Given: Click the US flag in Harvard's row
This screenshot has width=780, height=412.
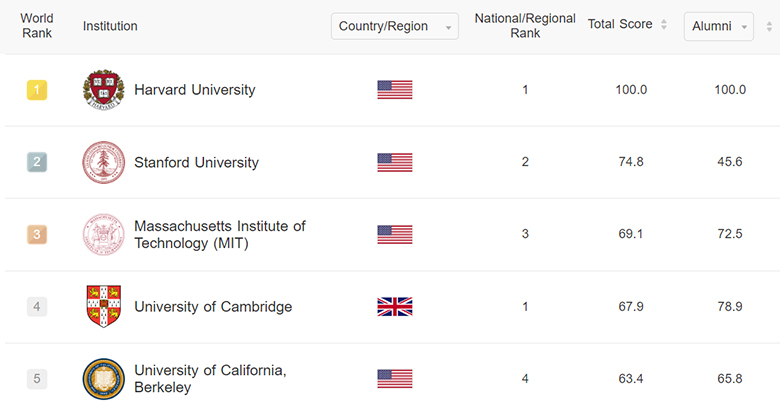Looking at the screenshot, I should point(395,90).
